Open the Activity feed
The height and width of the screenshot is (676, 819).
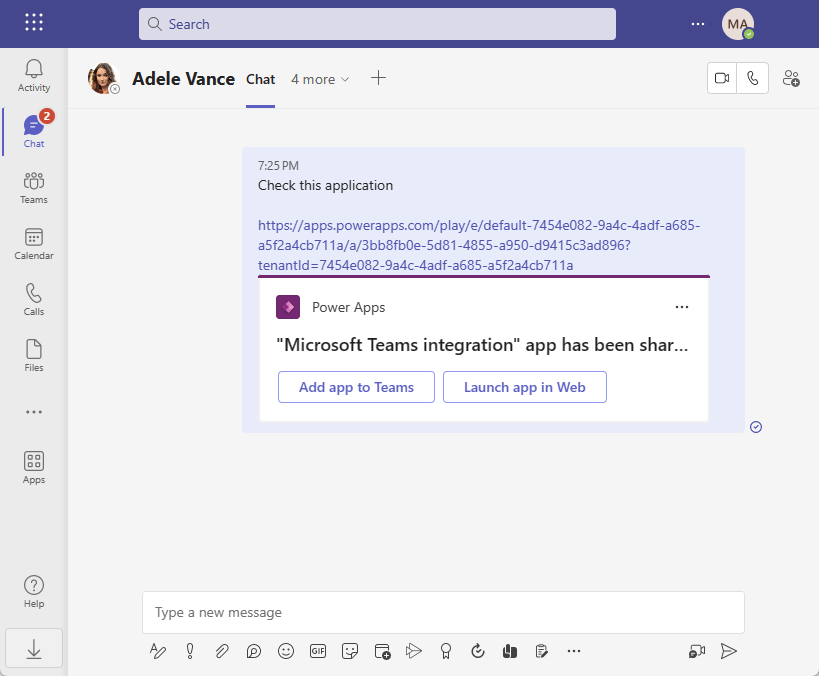click(34, 76)
